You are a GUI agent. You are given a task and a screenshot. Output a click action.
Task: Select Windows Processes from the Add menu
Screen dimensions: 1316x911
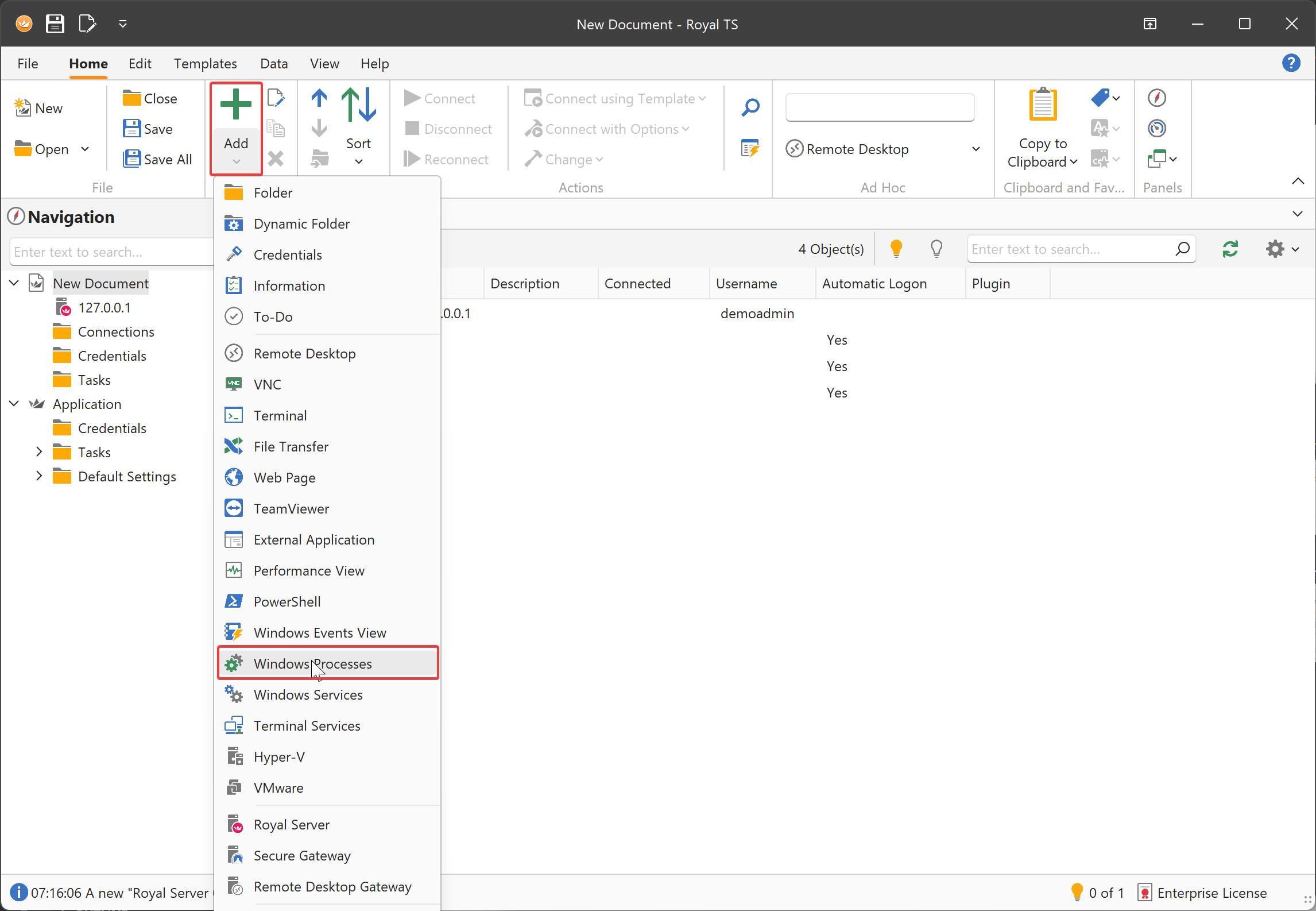pos(328,663)
